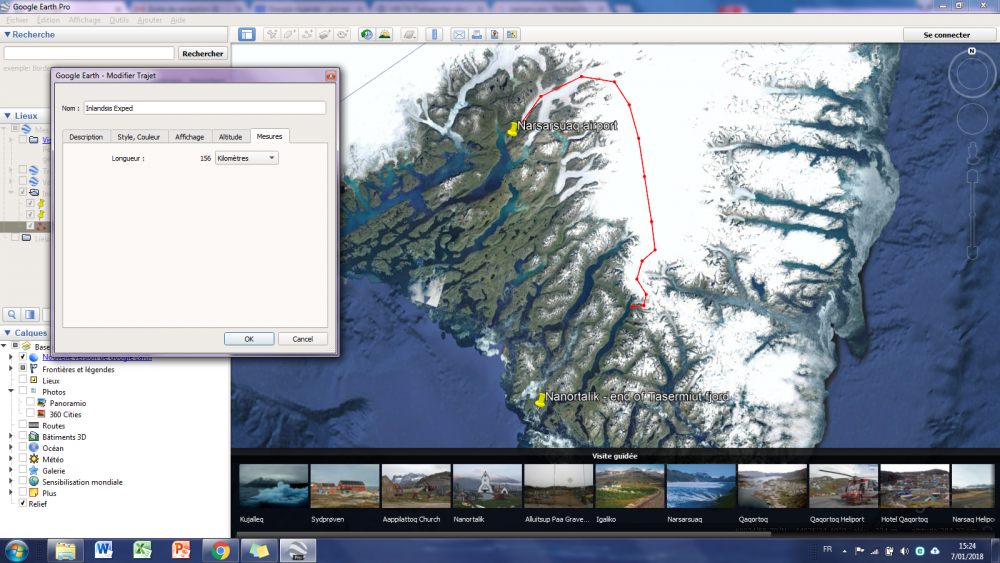The height and width of the screenshot is (563, 1000).
Task: Open the planet switcher toolbar icon
Action: click(409, 34)
